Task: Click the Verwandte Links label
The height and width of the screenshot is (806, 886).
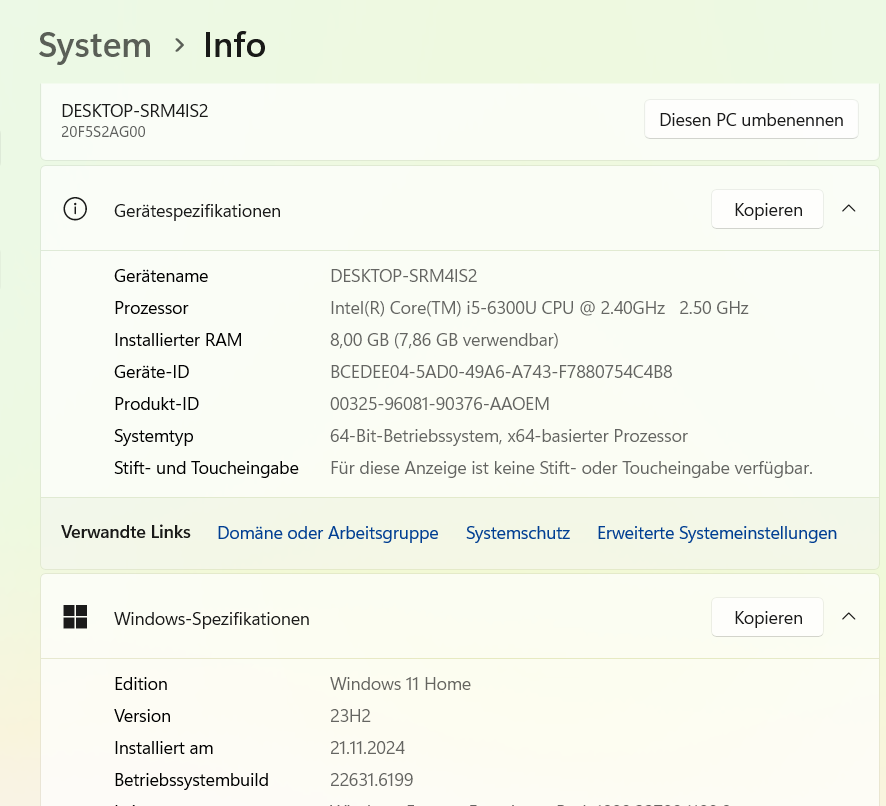Action: 125,532
